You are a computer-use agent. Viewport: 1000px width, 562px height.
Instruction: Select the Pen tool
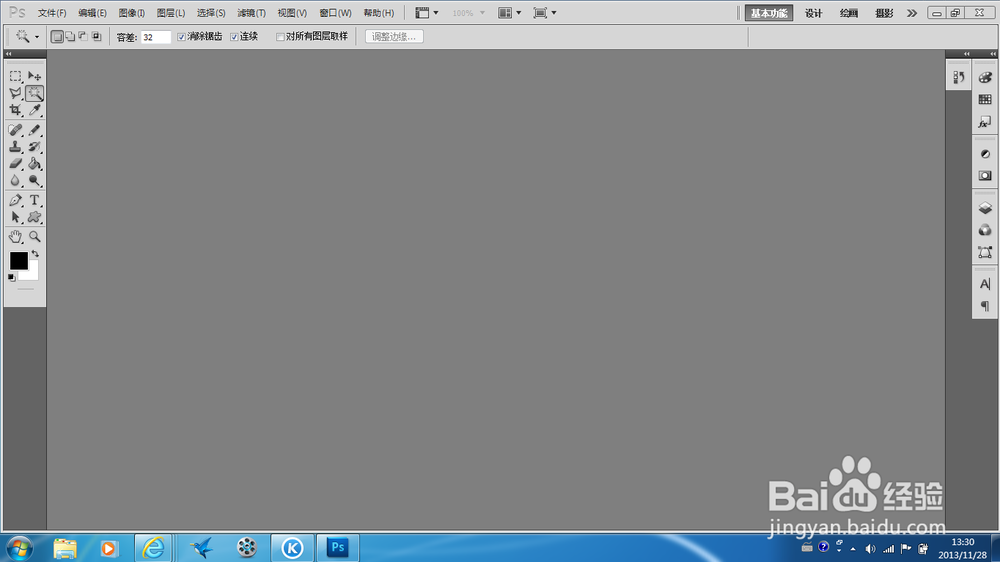(x=15, y=200)
